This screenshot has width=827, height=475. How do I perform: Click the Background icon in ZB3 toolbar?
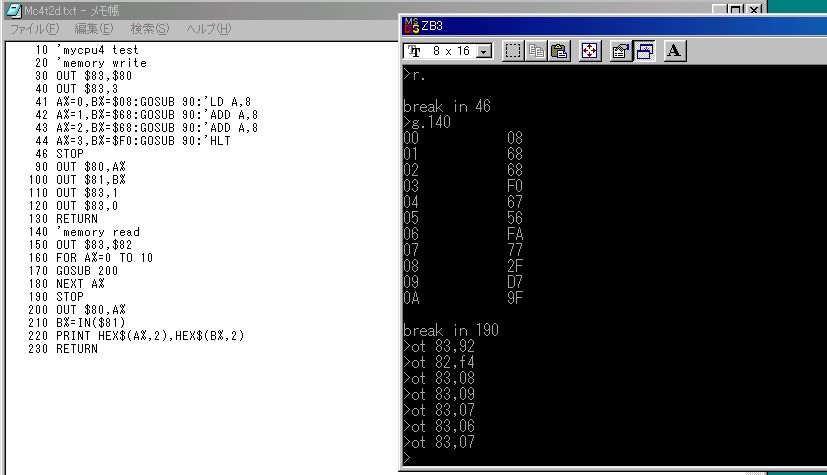[x=644, y=51]
